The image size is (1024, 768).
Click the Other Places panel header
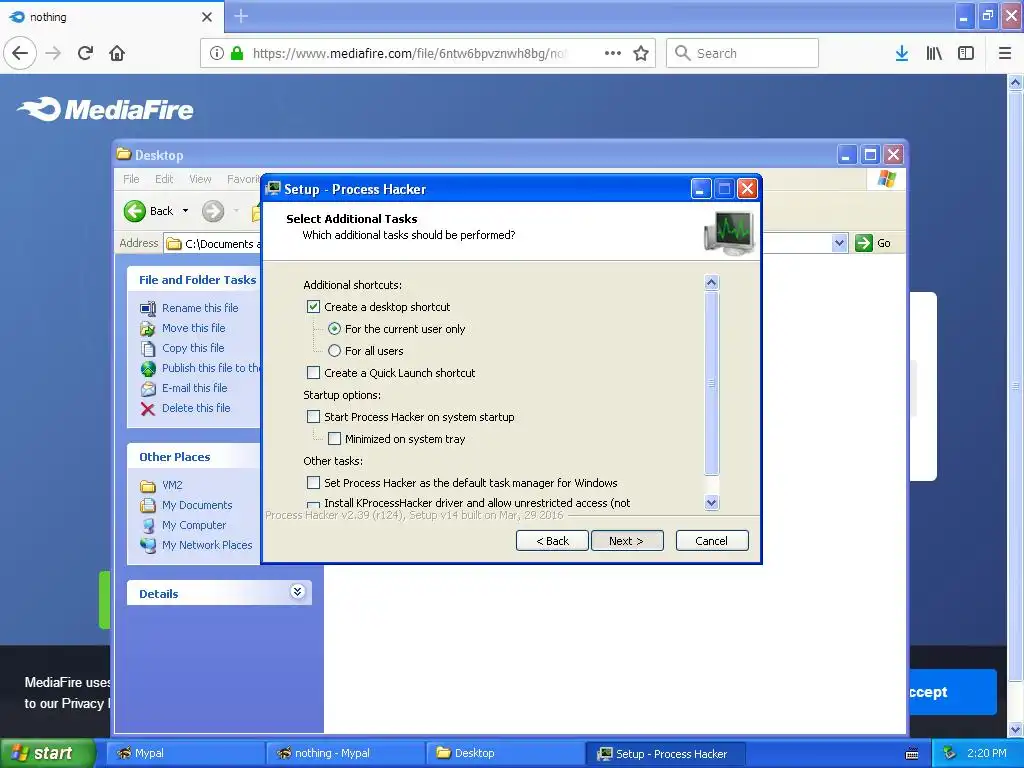[193, 456]
